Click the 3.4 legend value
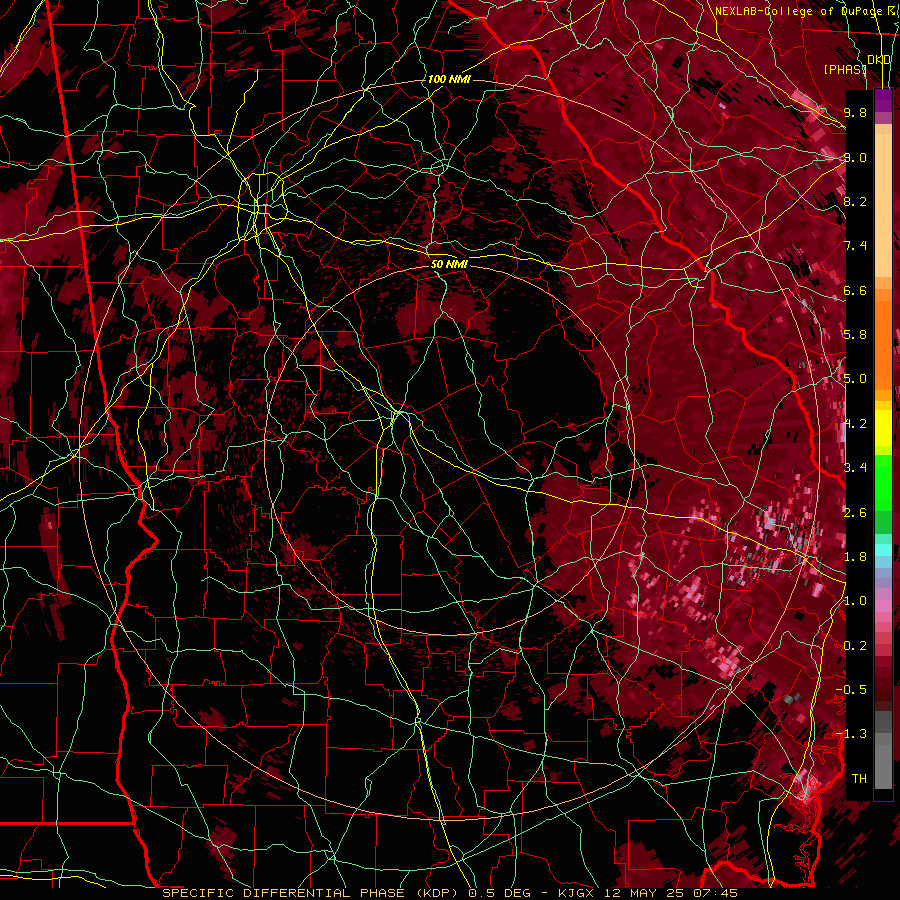Viewport: 900px width, 900px height. 855,468
